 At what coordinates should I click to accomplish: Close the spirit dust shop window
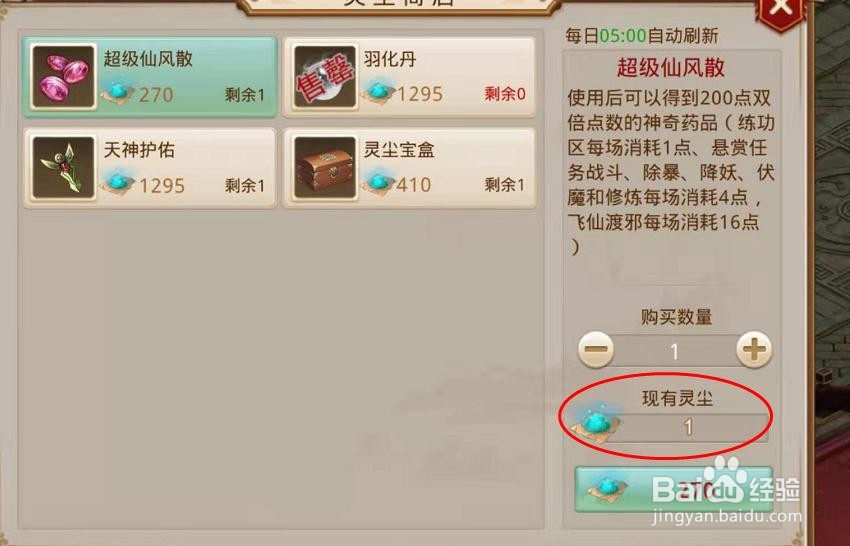pos(781,12)
